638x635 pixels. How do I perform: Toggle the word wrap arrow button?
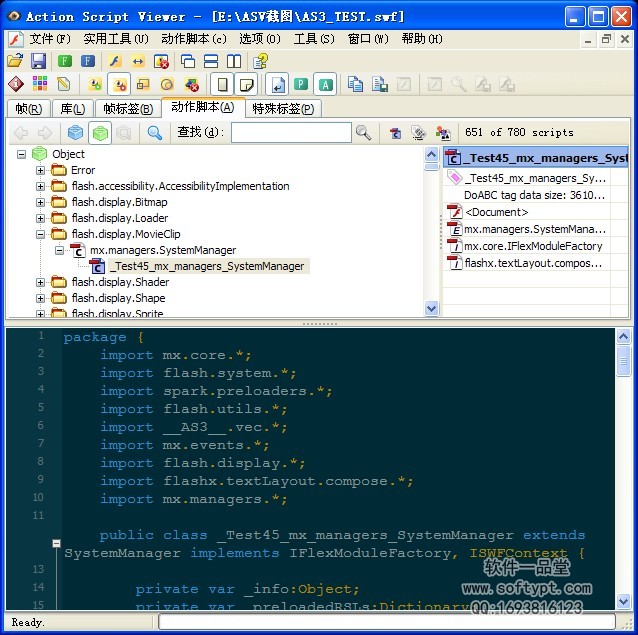coord(277,84)
